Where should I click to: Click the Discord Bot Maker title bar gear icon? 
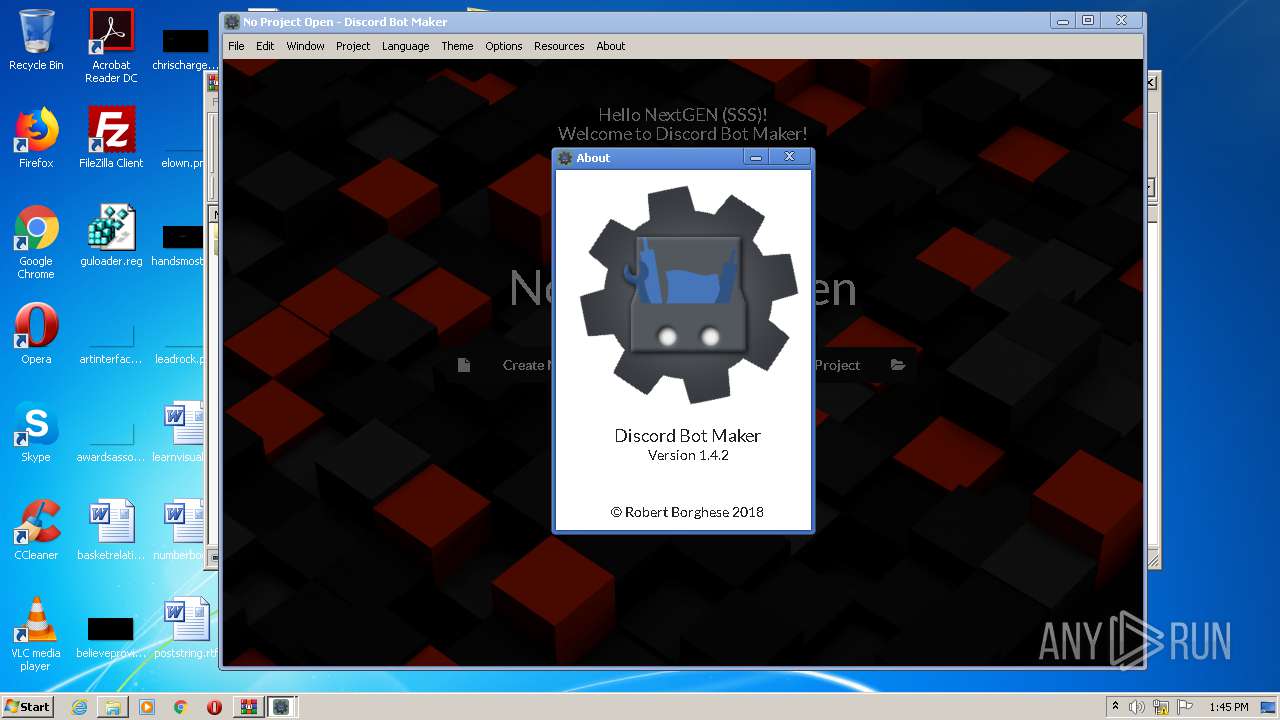(232, 22)
